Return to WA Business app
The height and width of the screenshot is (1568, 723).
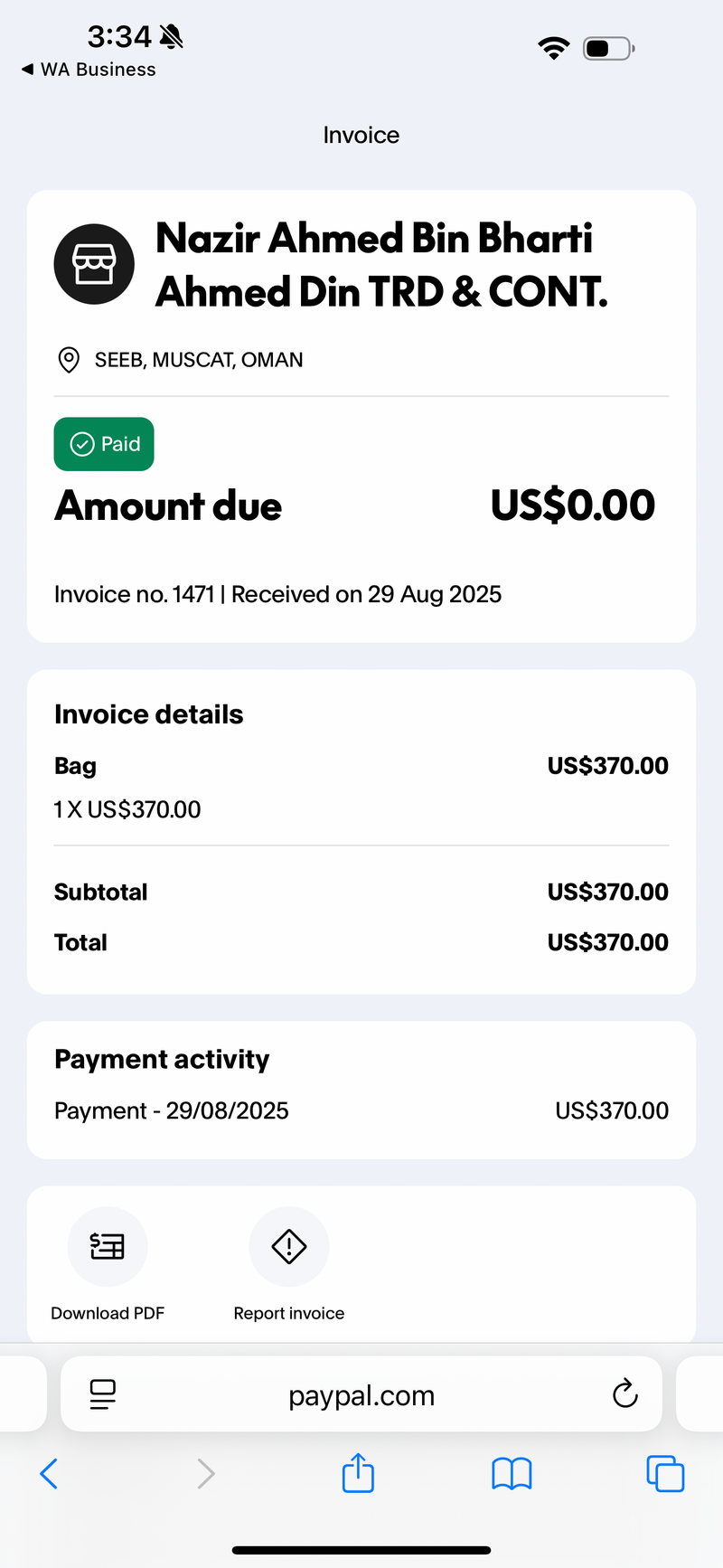[89, 70]
